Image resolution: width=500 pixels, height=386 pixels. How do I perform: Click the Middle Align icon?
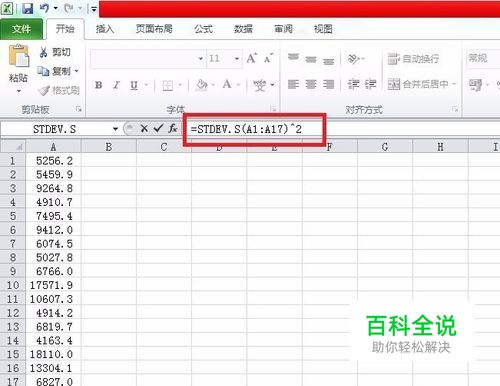point(311,59)
